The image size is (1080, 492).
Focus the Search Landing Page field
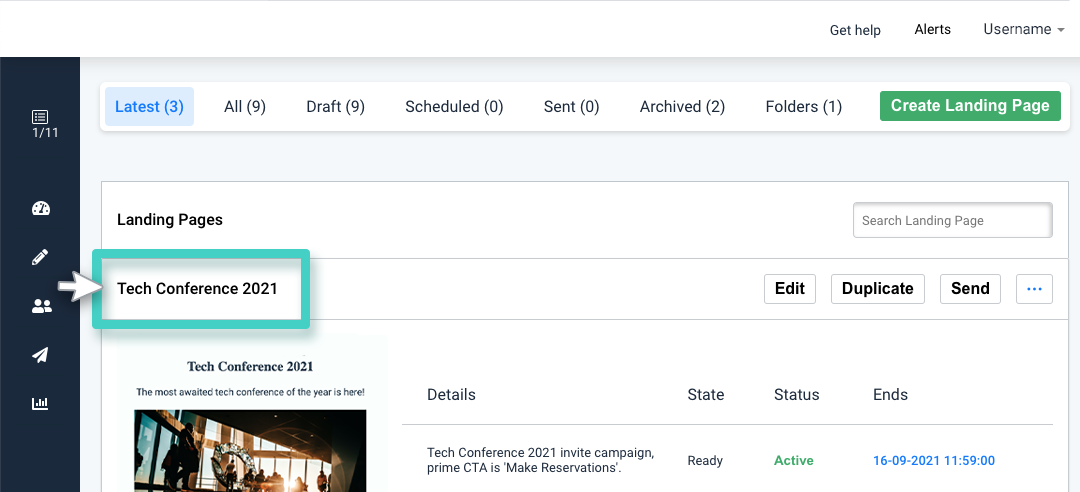click(953, 221)
